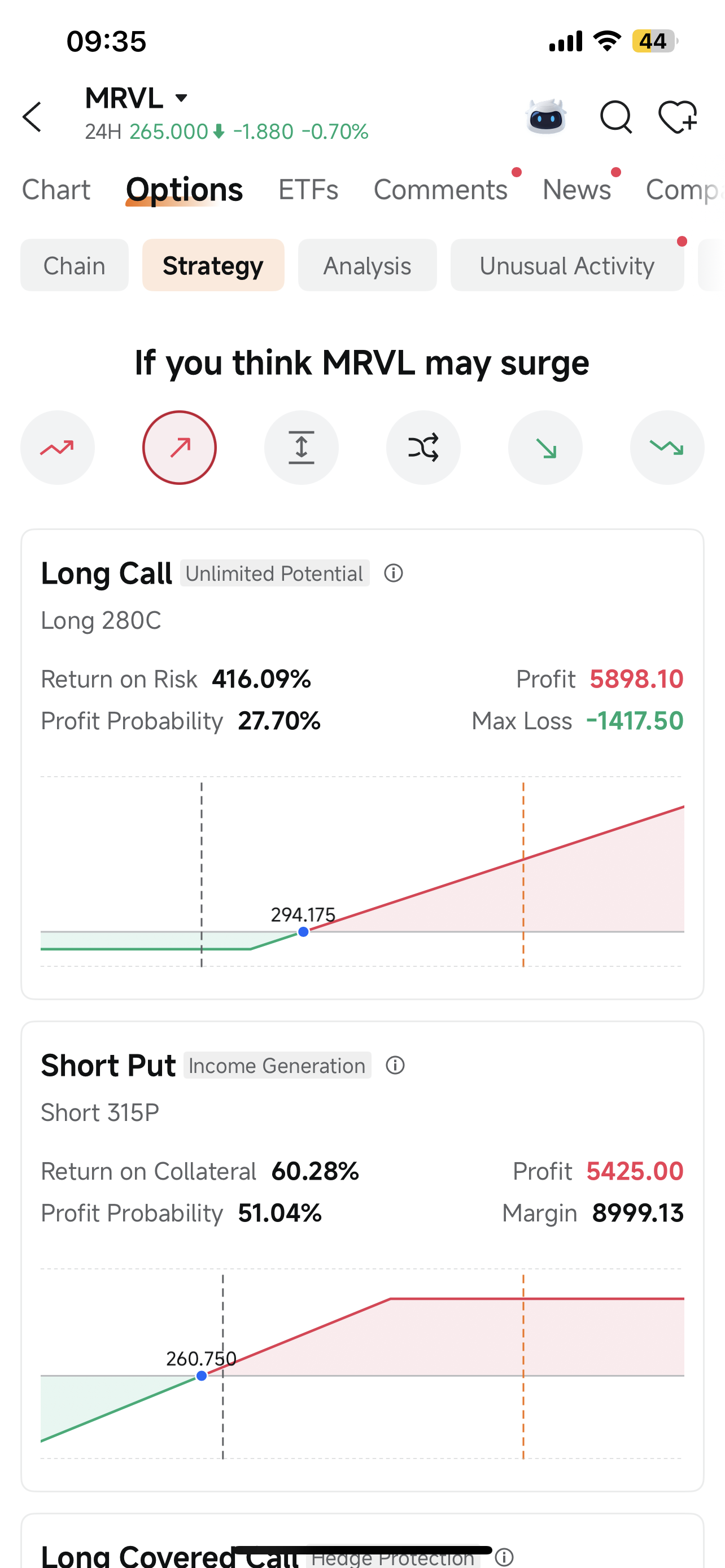Switch to the Strategy sub-tab pill
The height and width of the screenshot is (1568, 725).
213,265
